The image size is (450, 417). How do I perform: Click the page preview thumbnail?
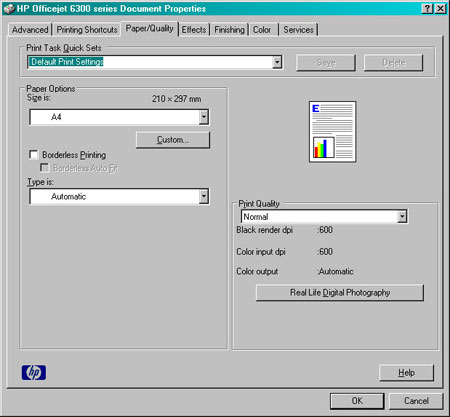pyautogui.click(x=332, y=132)
